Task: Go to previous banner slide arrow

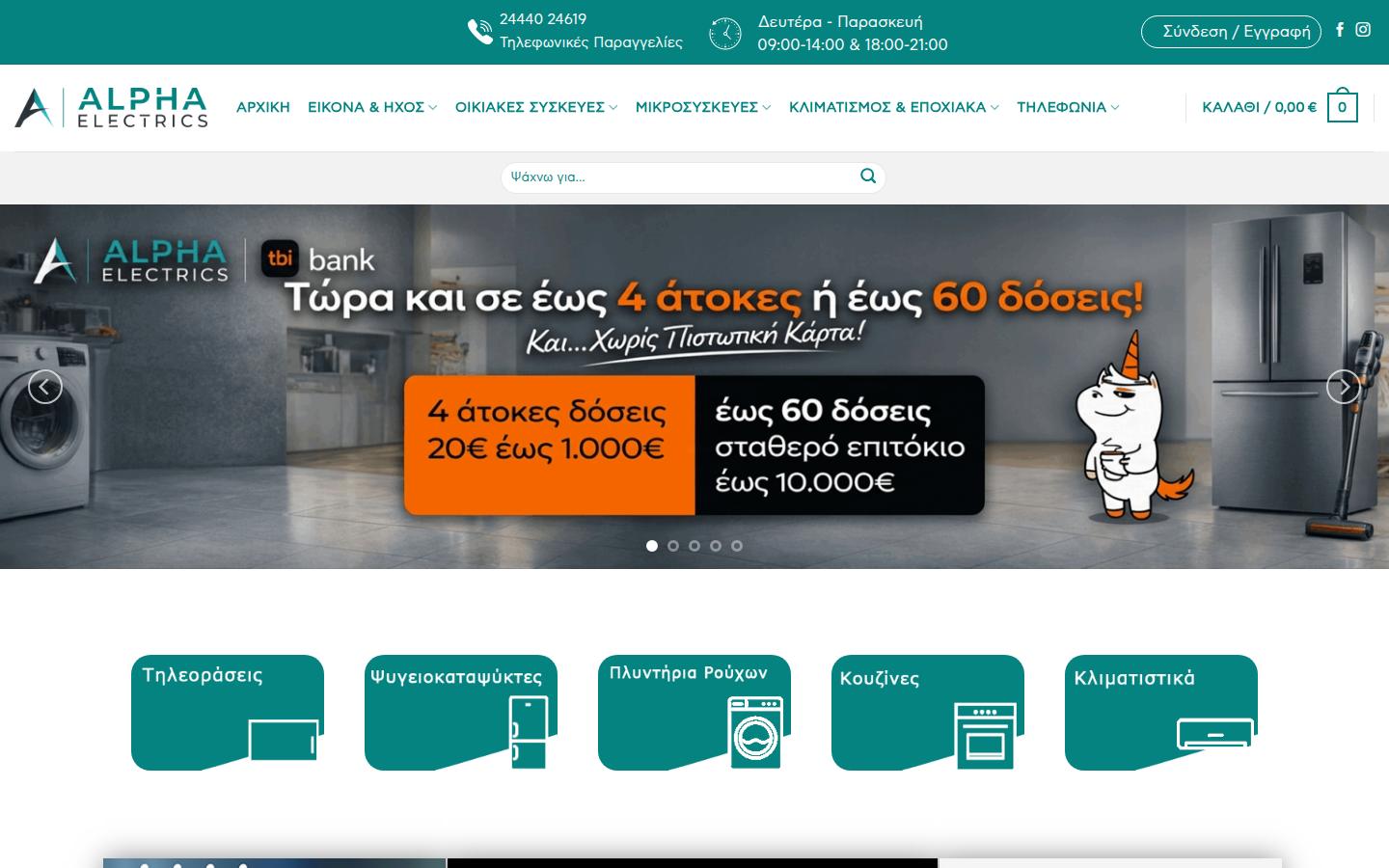Action: click(44, 387)
